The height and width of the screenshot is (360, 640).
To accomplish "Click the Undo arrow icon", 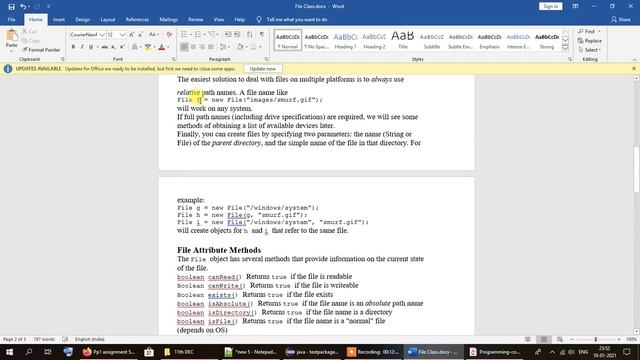I will (23, 7).
